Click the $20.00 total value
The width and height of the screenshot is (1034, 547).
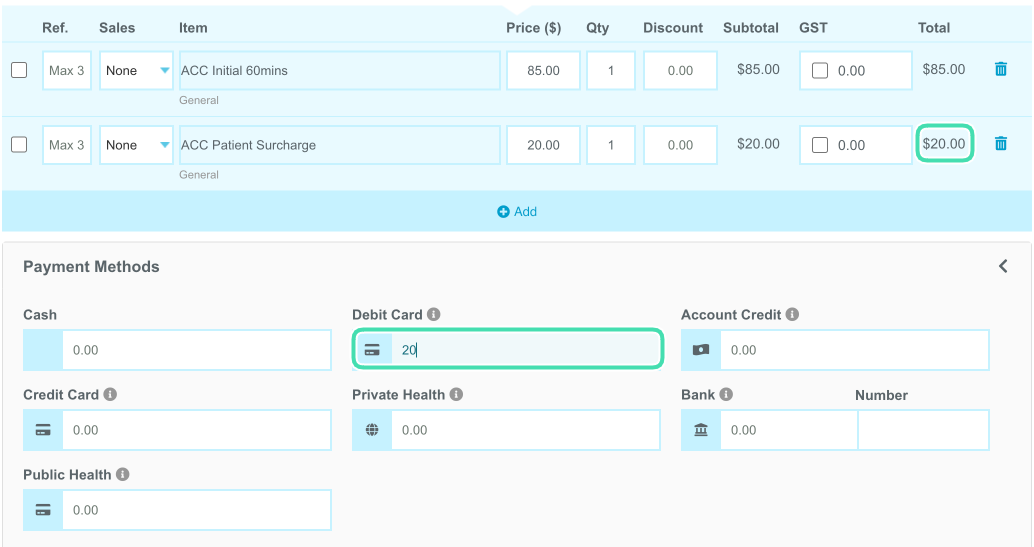[944, 144]
